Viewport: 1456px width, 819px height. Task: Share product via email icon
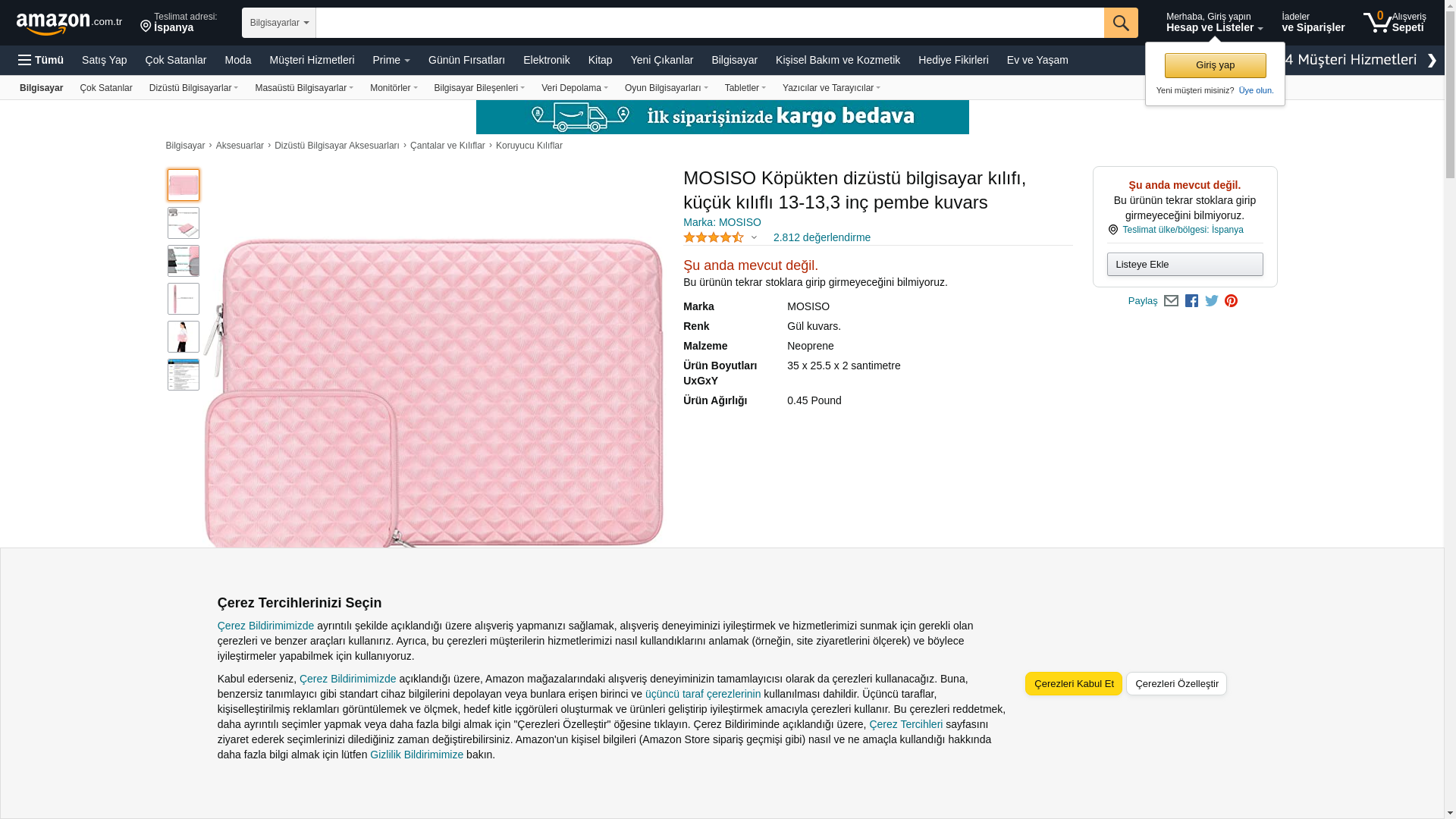click(1171, 301)
